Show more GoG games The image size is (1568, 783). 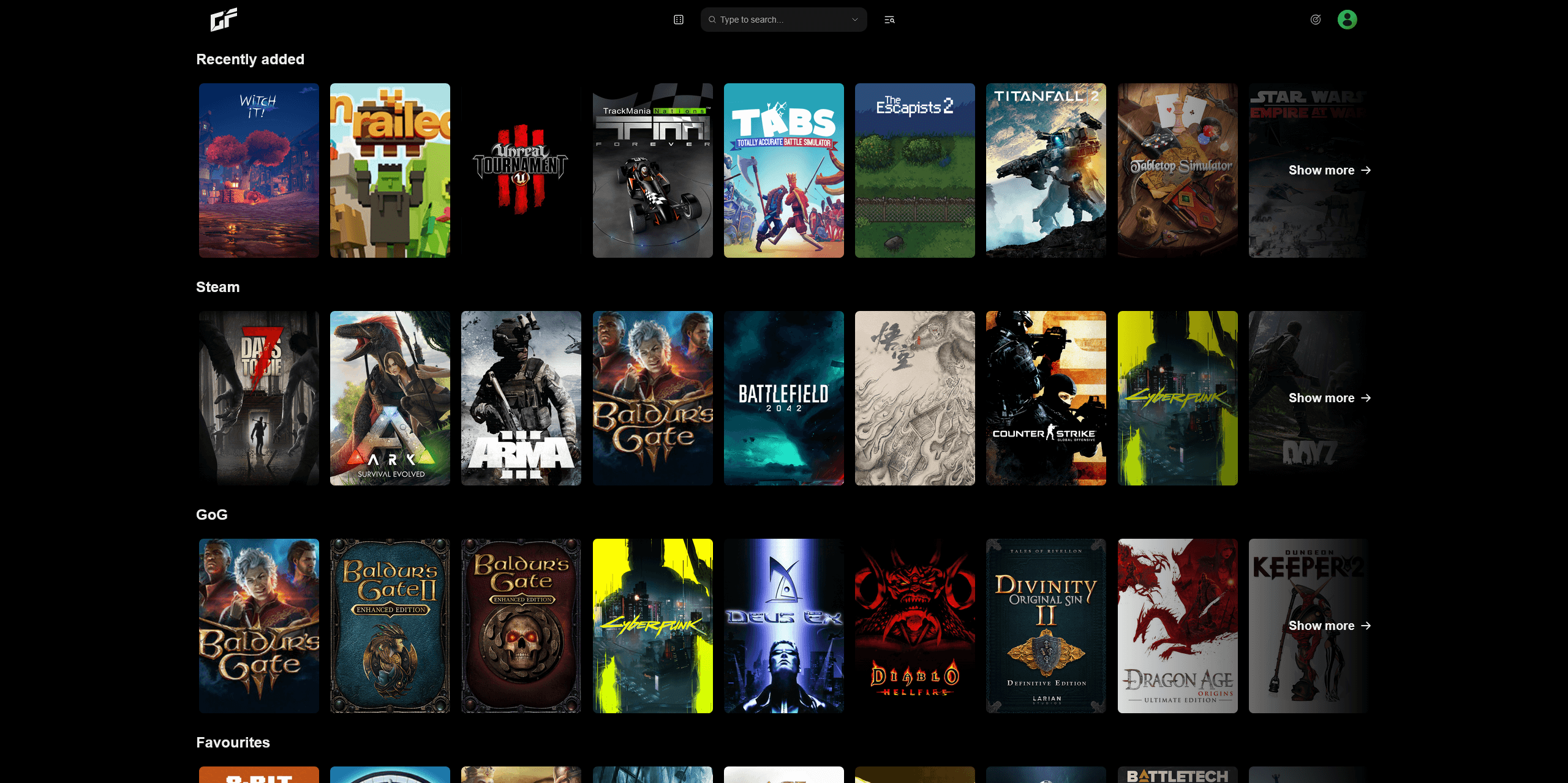pyautogui.click(x=1329, y=626)
